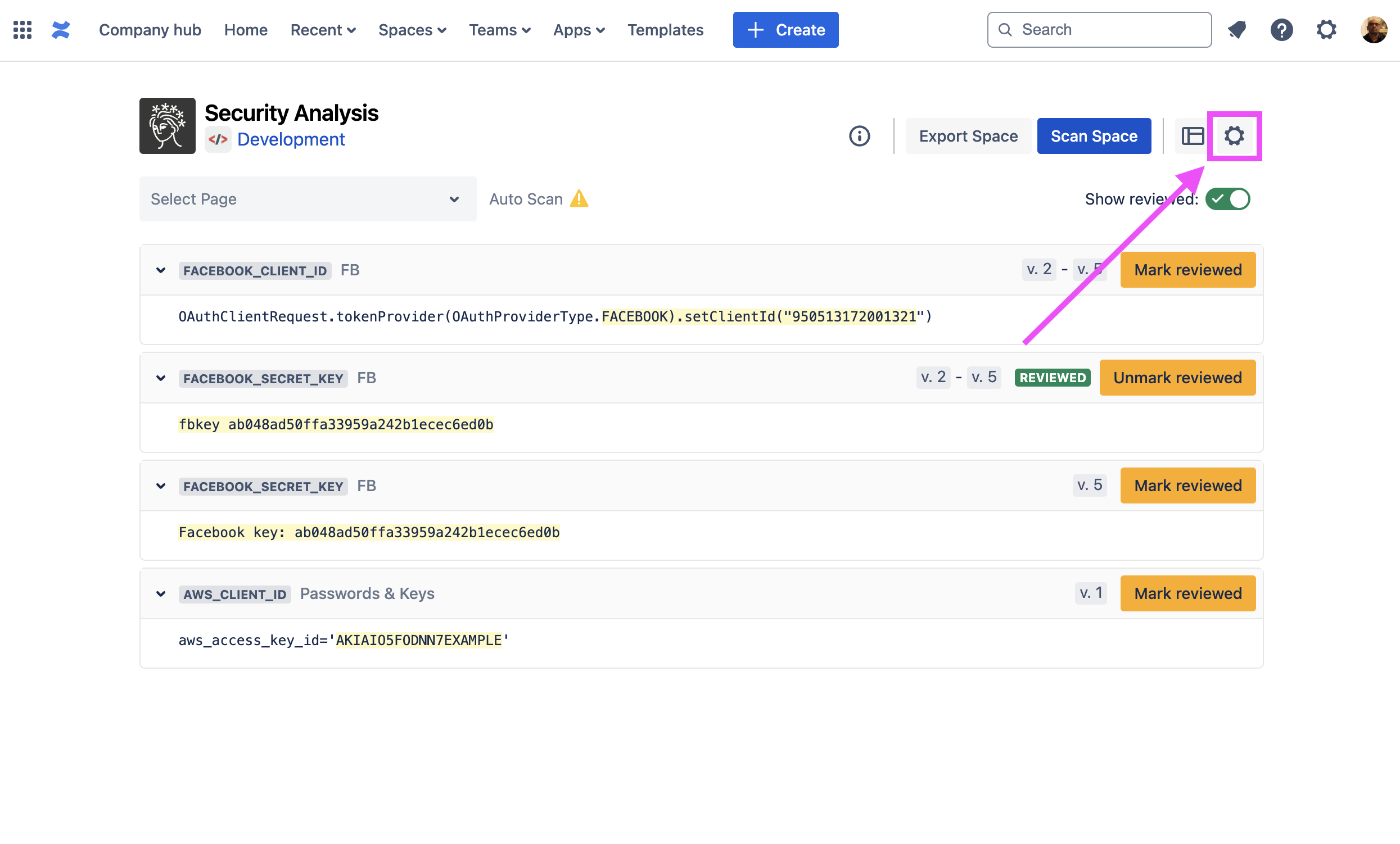Click v. 2 badge on FACEBOOK_CLIENT_ID row
Image resolution: width=1400 pixels, height=844 pixels.
point(1039,269)
